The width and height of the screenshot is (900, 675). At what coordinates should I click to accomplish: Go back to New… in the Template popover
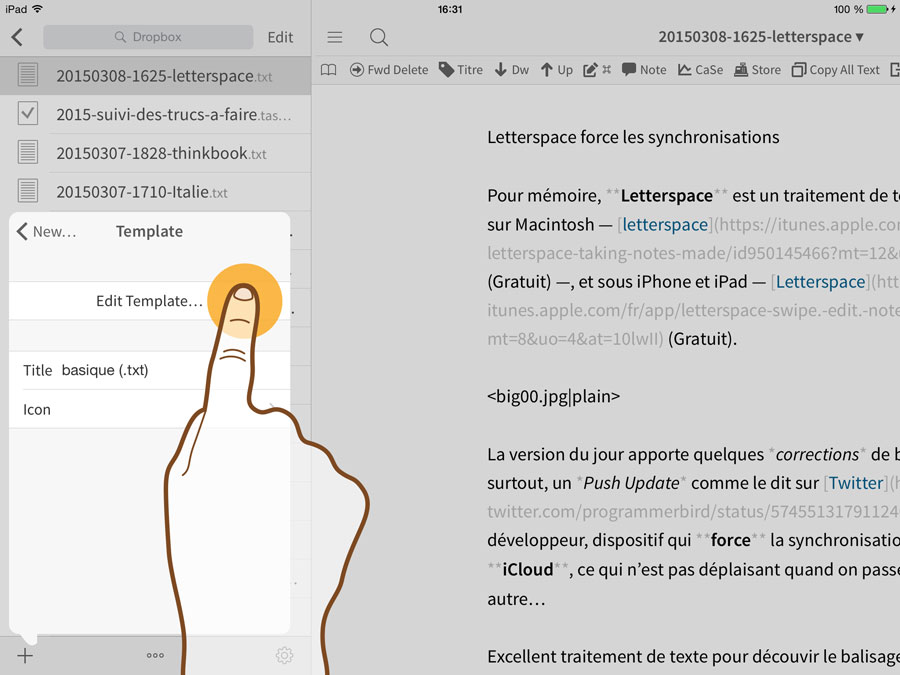[x=46, y=231]
